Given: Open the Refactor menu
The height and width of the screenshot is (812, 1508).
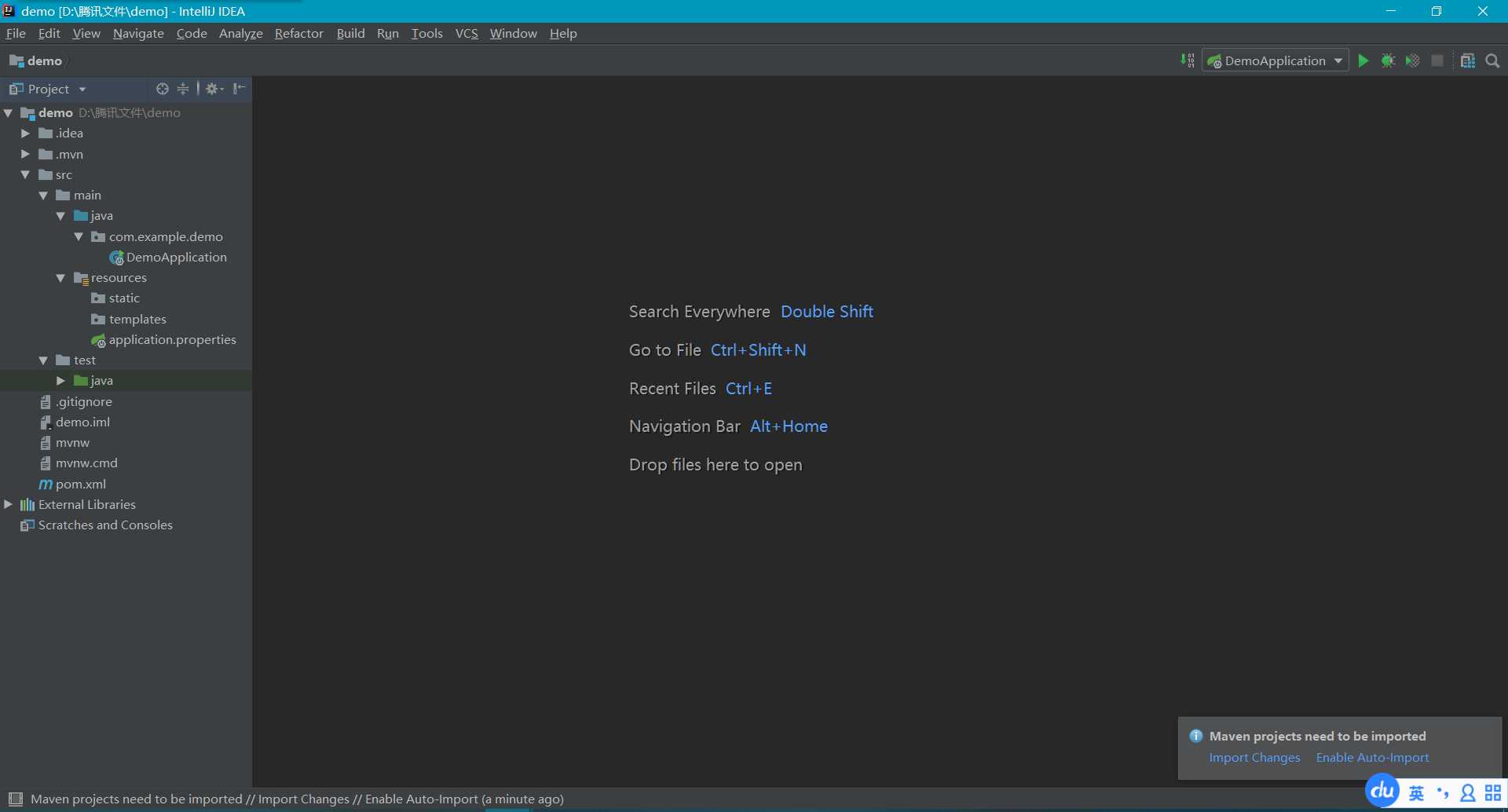Looking at the screenshot, I should point(298,33).
